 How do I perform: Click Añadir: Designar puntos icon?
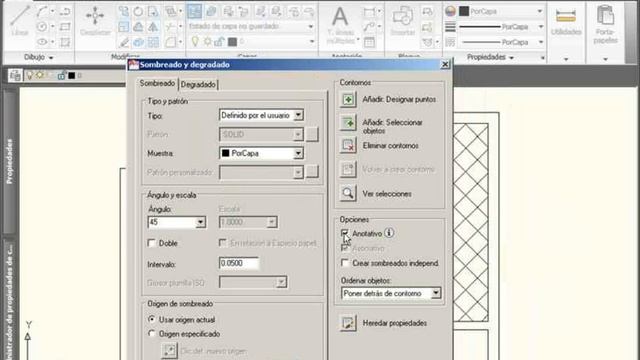click(348, 100)
